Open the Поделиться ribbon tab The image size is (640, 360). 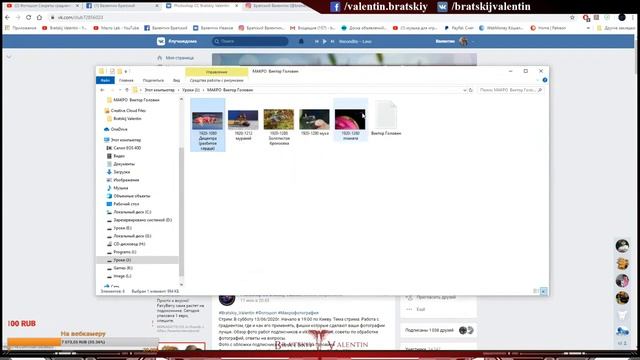coord(153,80)
